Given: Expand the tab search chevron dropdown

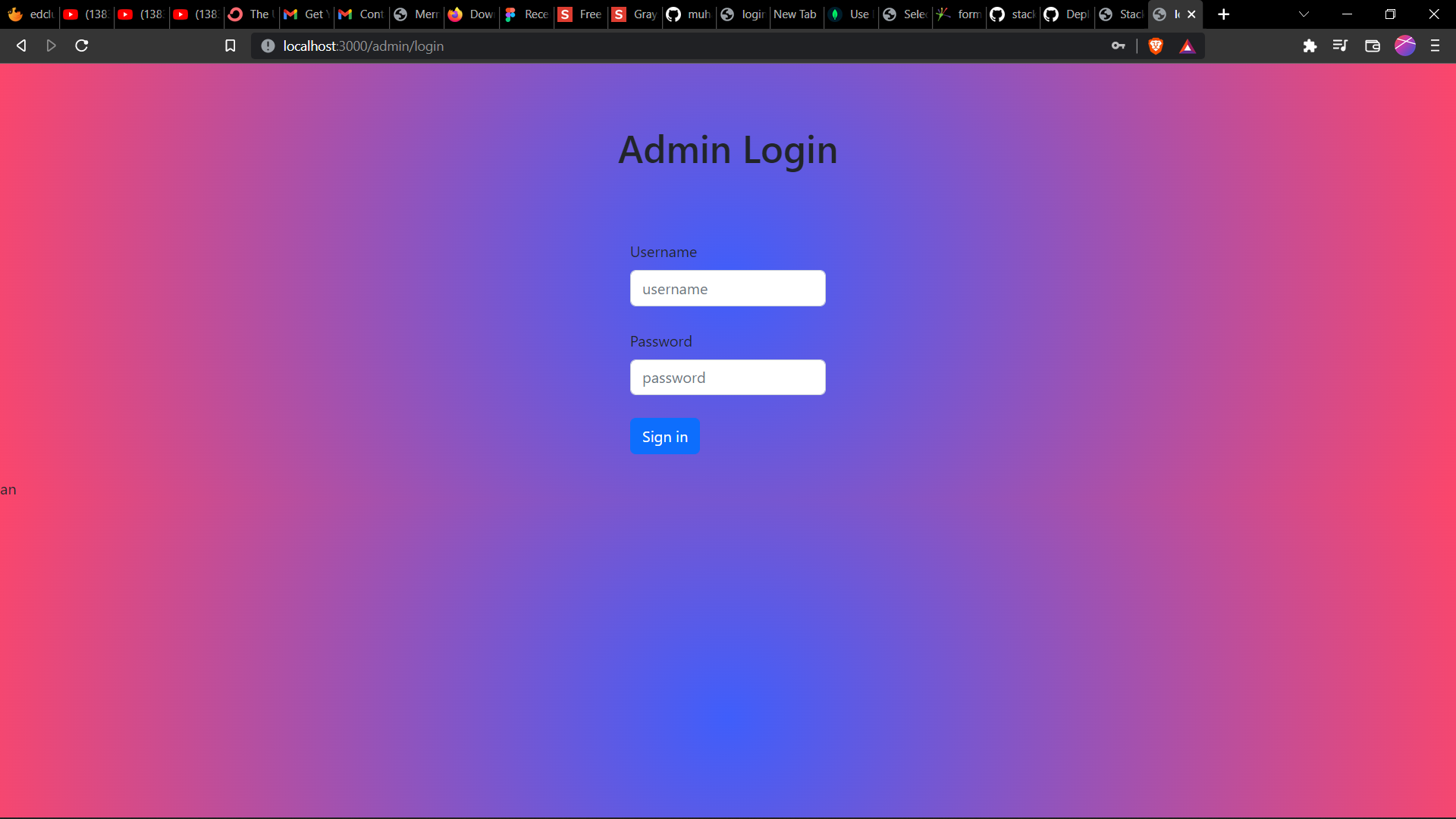Looking at the screenshot, I should pos(1304,14).
